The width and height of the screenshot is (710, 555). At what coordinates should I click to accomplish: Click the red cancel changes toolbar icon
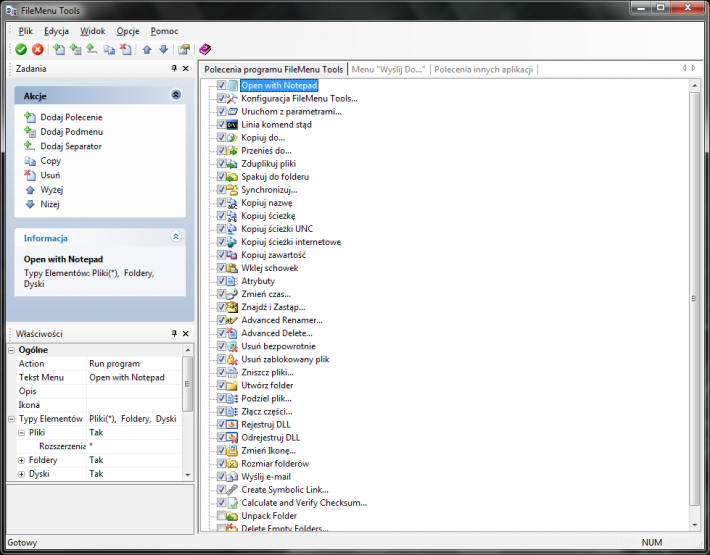point(38,49)
